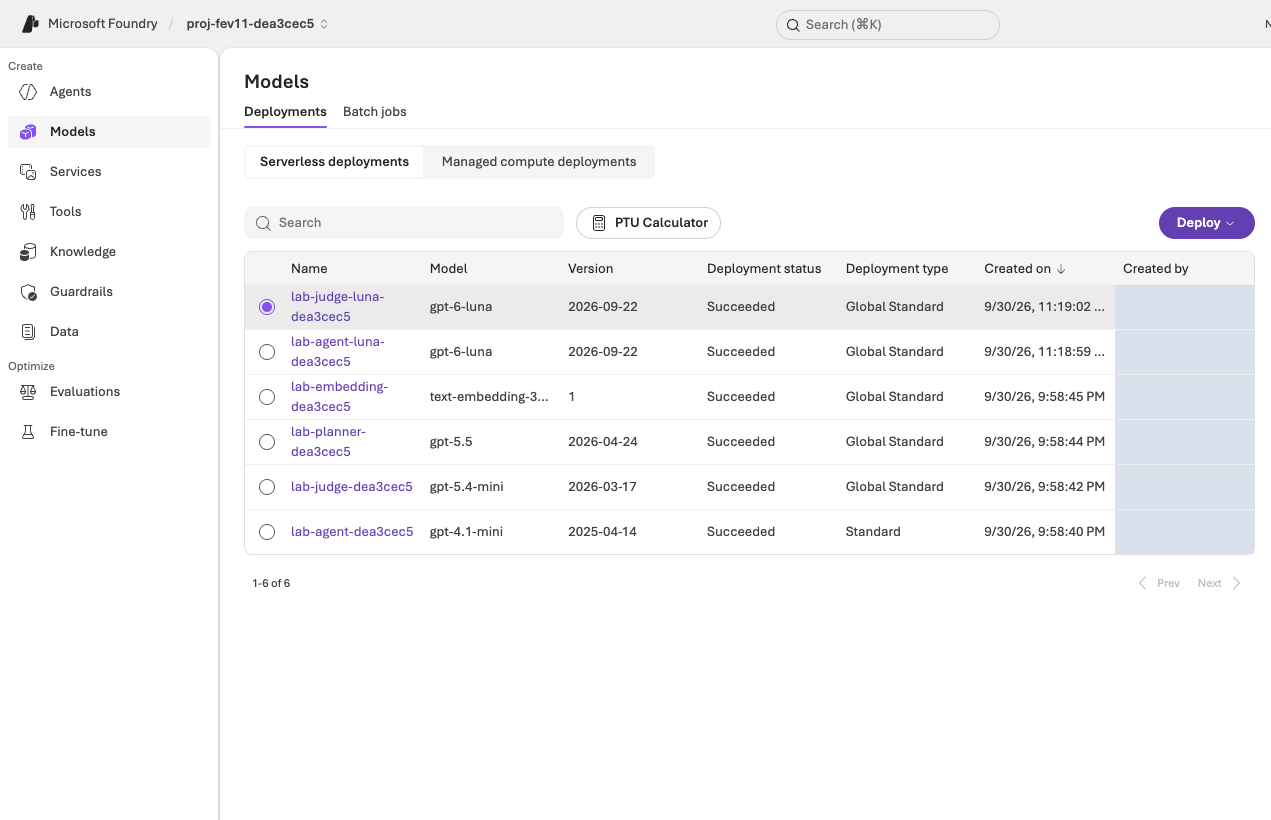Image resolution: width=1271 pixels, height=820 pixels.
Task: Click the Microsoft Foundry logo icon
Action: (31, 24)
